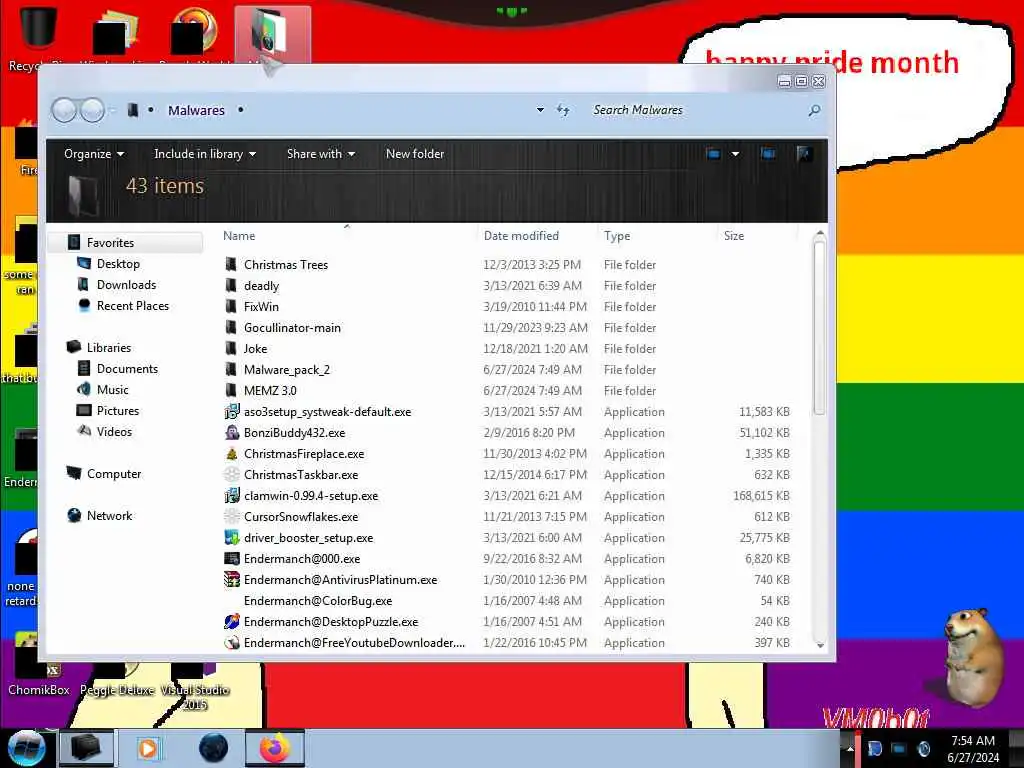
Task: Click the Back navigation button
Action: coord(64,110)
